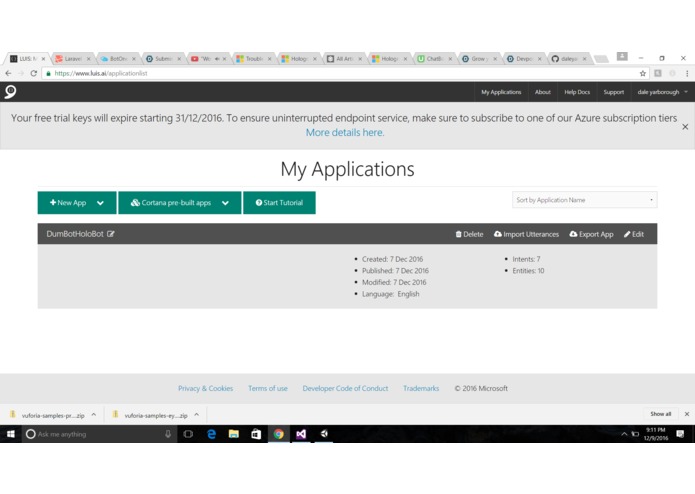
Task: Click the pencil icon next to DumBotHoloBot
Action: click(111, 234)
